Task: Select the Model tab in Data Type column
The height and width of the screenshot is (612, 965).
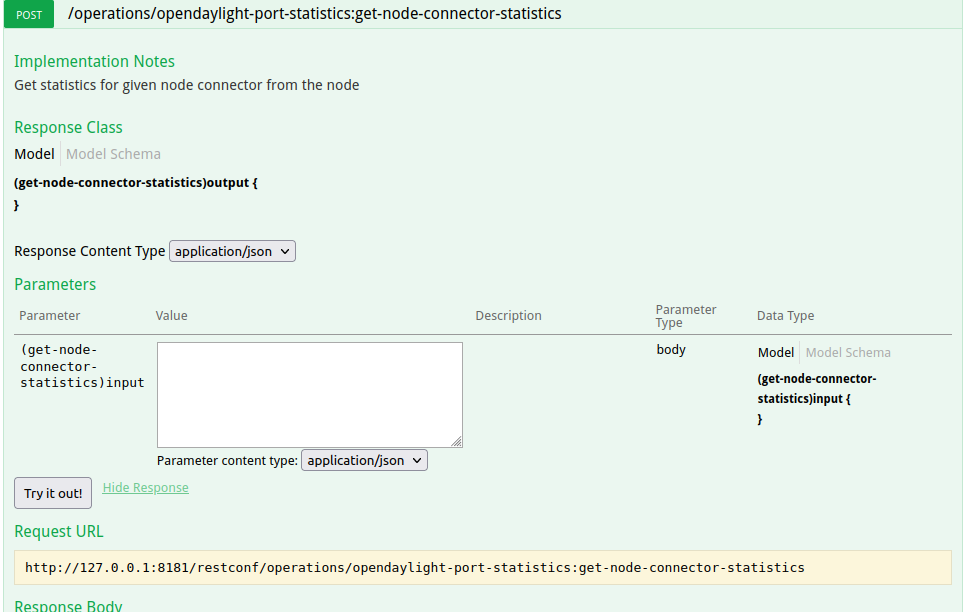Action: [775, 352]
